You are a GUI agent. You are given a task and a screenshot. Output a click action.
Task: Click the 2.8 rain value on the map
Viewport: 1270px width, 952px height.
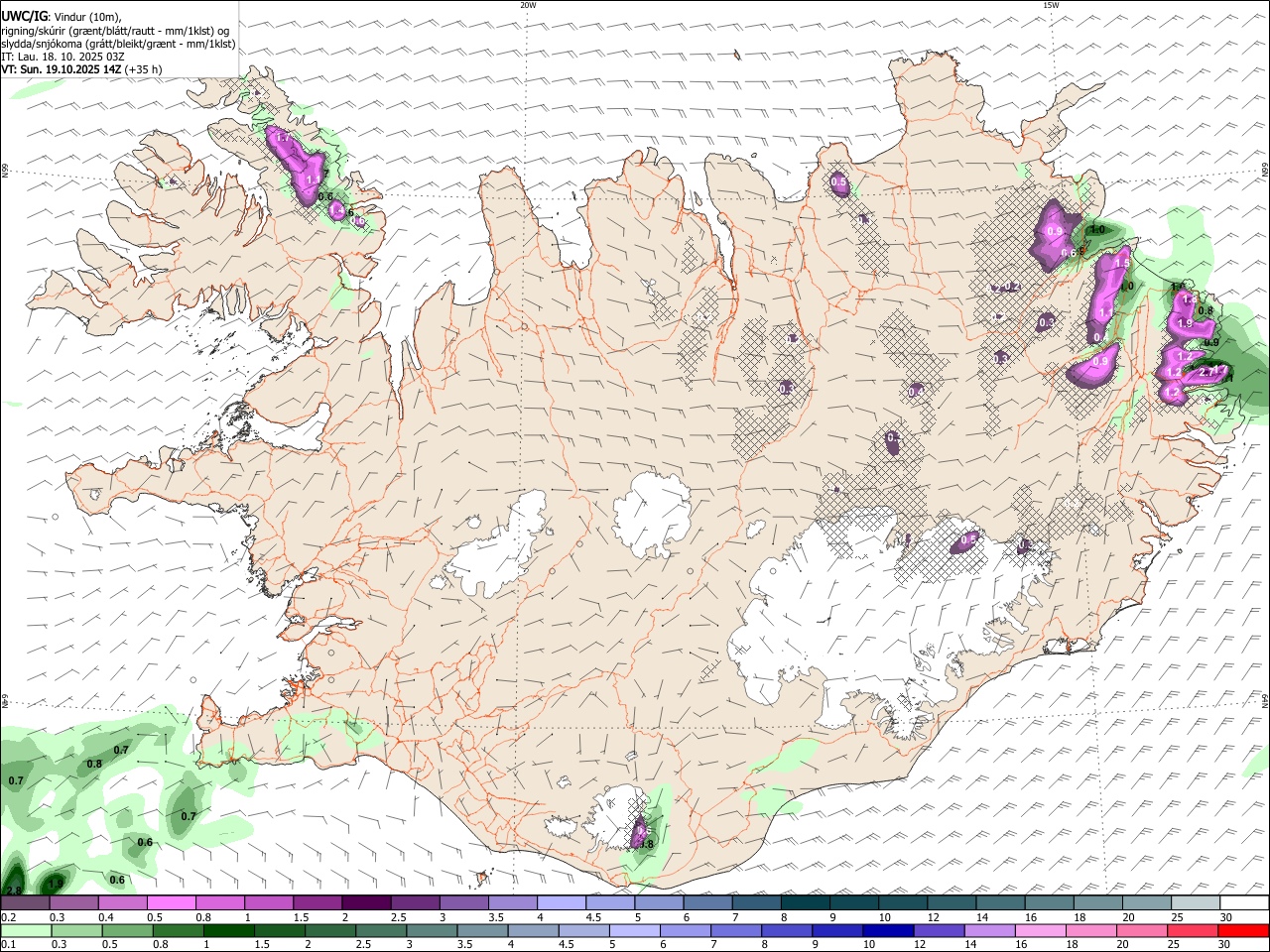tap(14, 891)
